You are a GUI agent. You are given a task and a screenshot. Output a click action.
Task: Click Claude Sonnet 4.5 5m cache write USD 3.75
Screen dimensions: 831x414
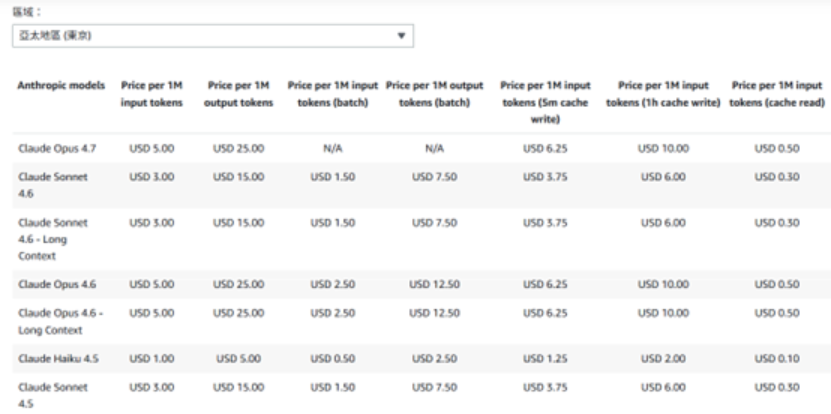[545, 387]
